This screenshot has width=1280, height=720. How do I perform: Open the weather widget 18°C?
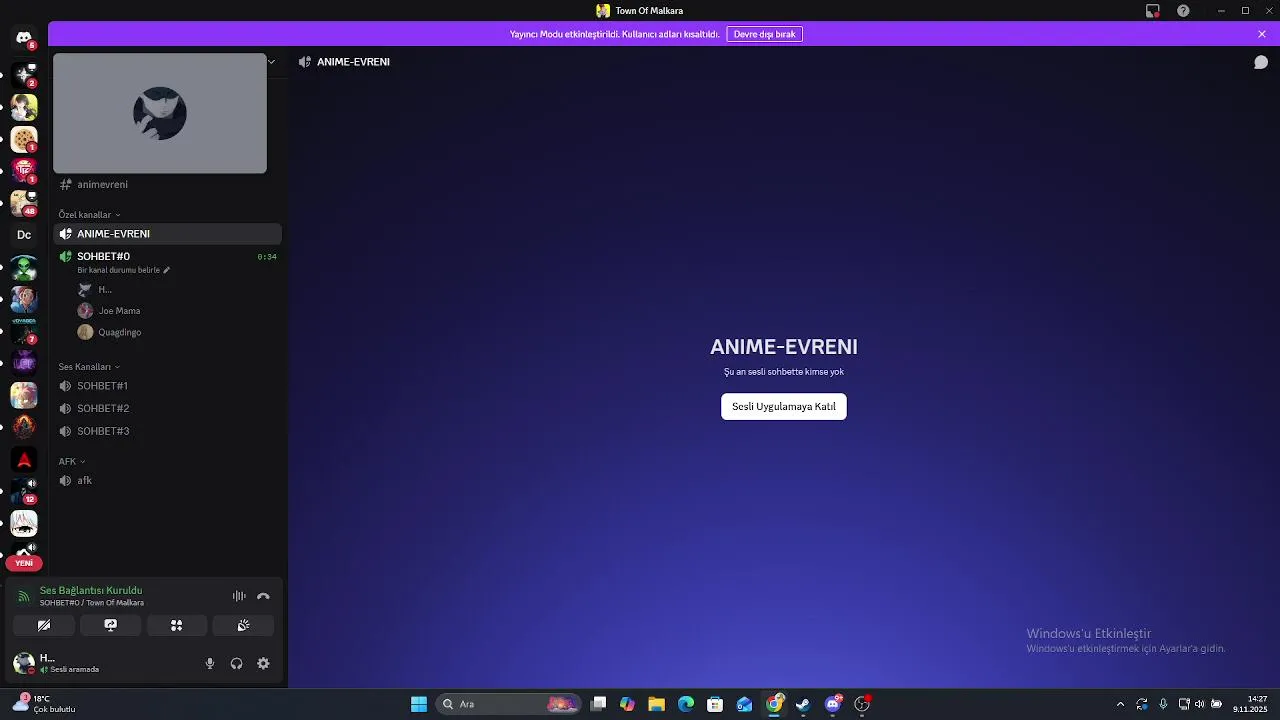44,704
